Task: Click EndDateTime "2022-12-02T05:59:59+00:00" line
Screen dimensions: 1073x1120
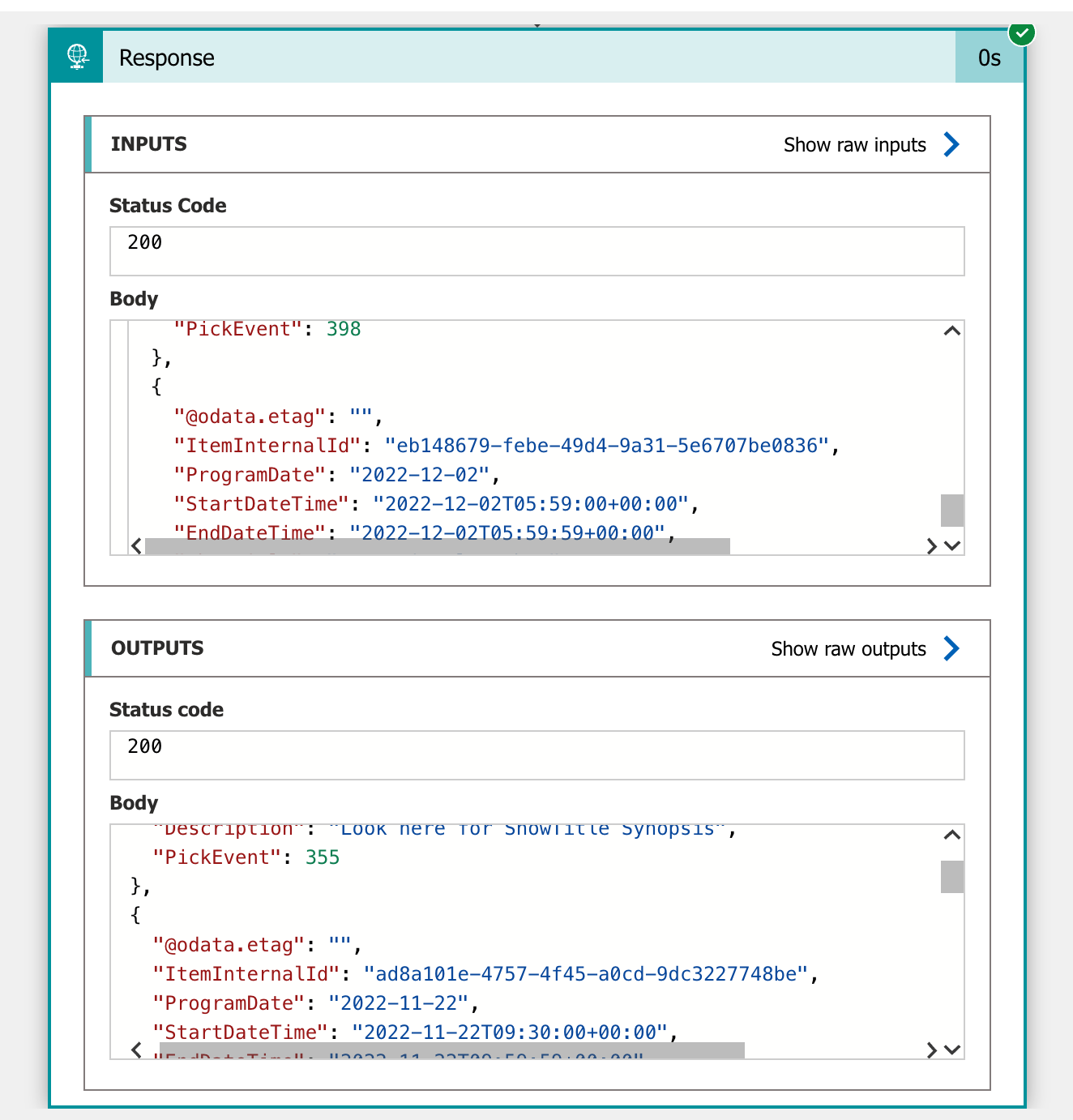Action: click(425, 532)
